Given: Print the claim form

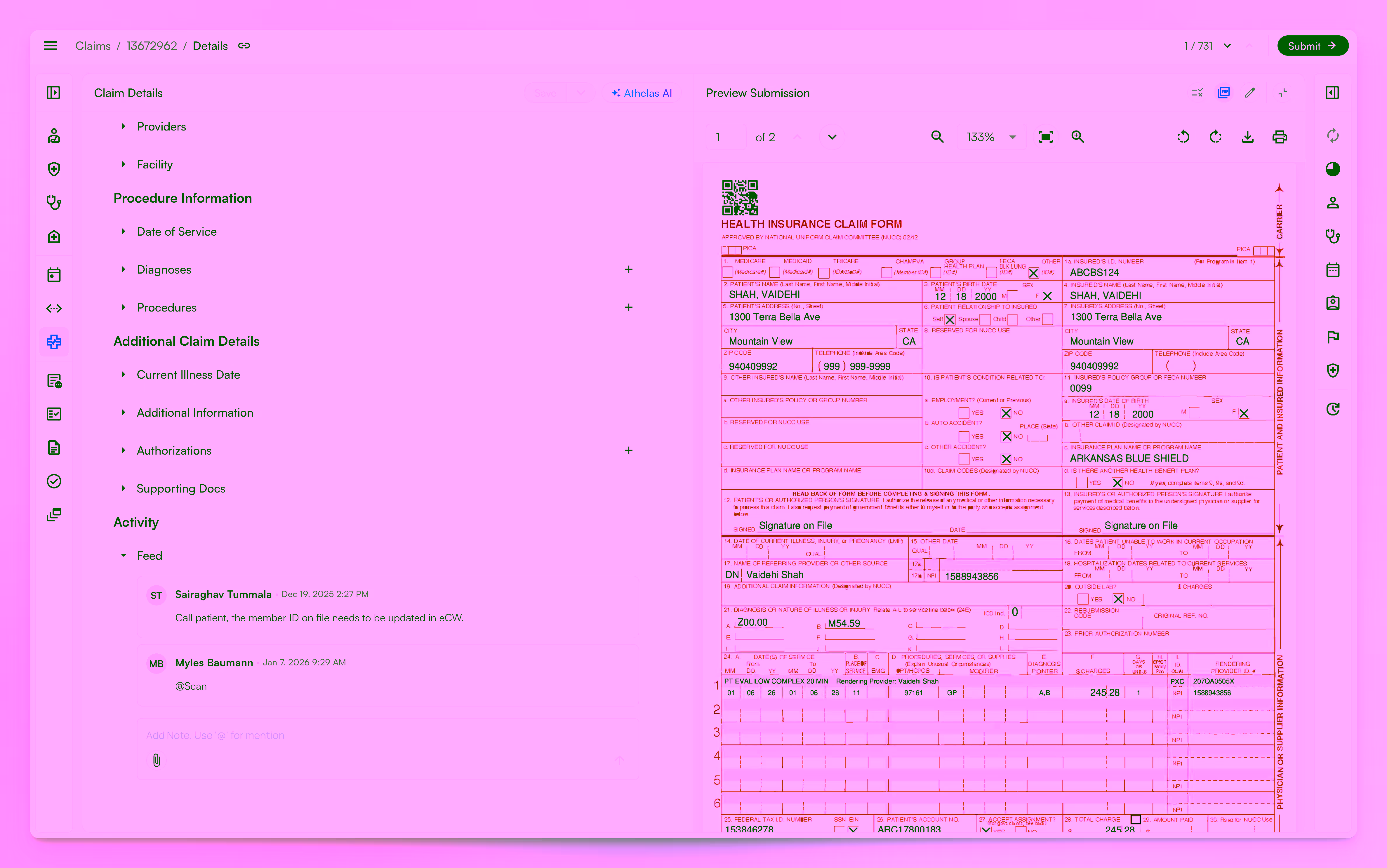Looking at the screenshot, I should 1280,137.
